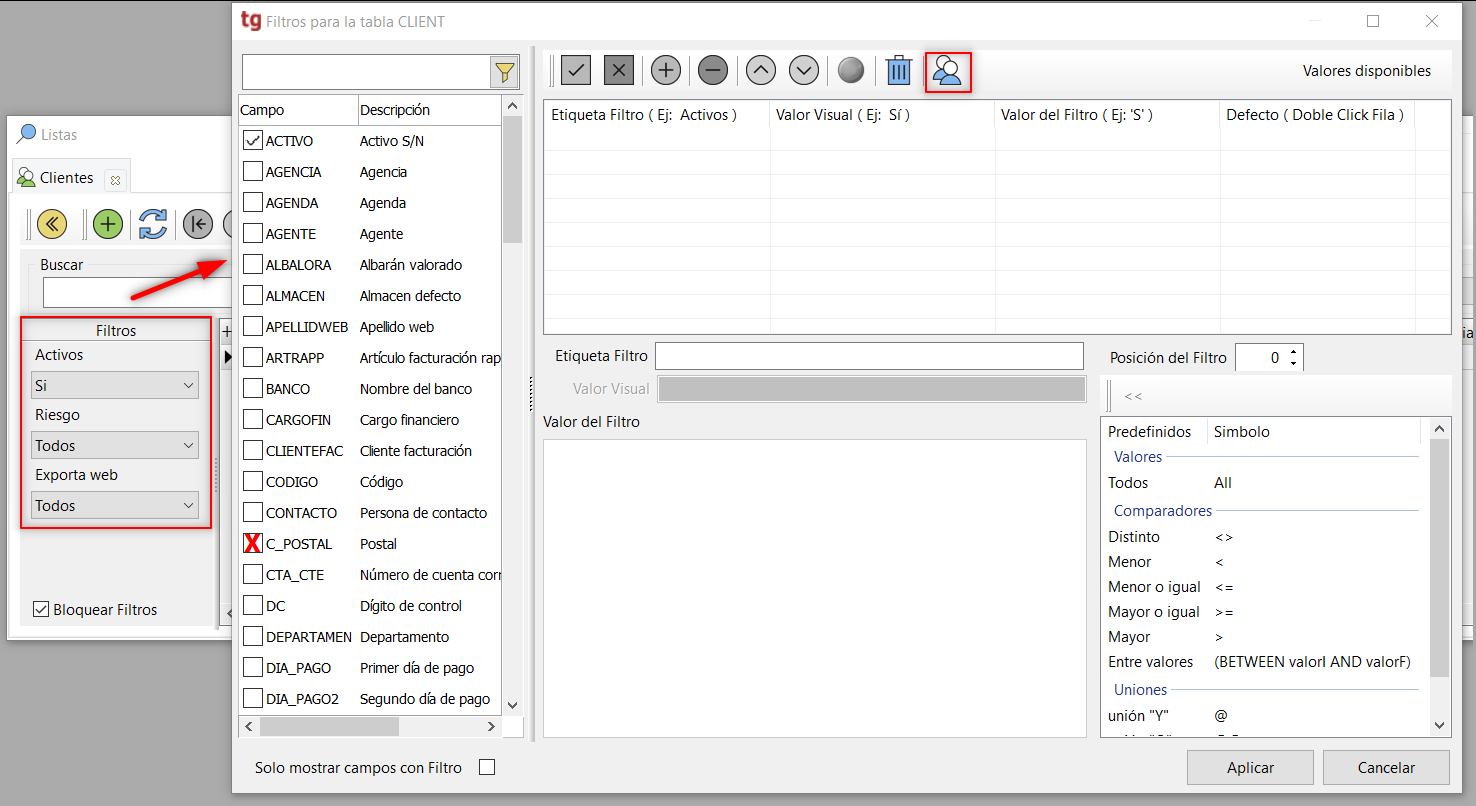The image size is (1476, 806).
Task: Click the Aplicar button
Action: tap(1250, 768)
